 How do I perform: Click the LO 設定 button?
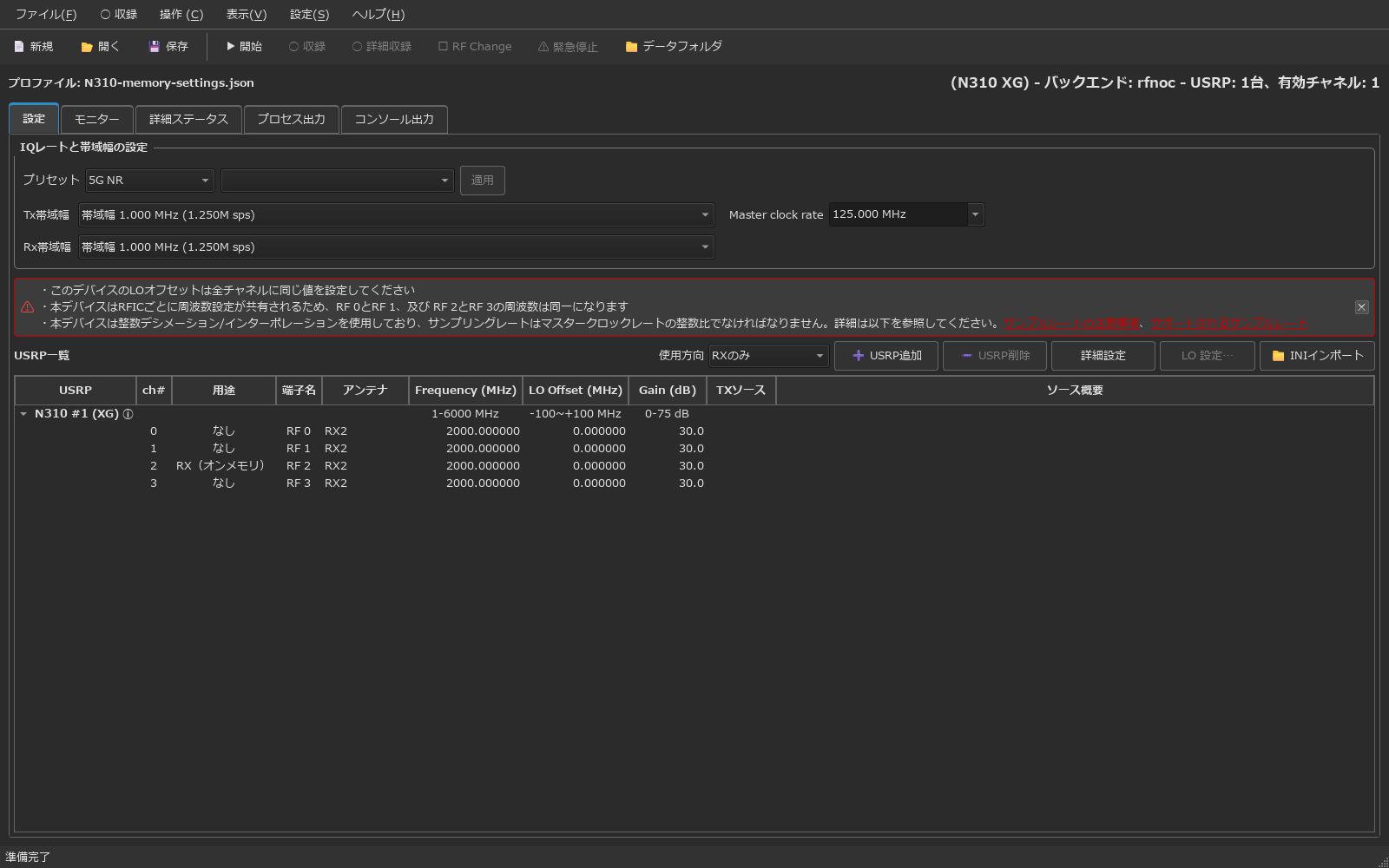coord(1208,356)
